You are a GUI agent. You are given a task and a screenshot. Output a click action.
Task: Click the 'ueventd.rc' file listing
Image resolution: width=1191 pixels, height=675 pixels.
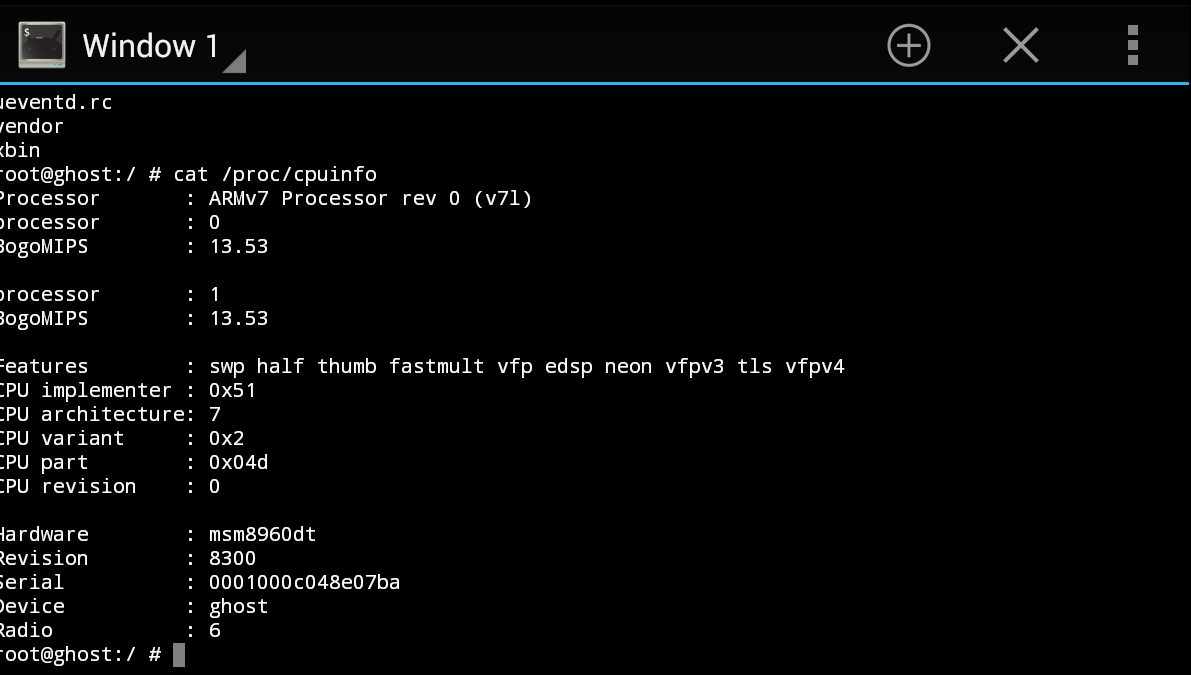pos(56,103)
